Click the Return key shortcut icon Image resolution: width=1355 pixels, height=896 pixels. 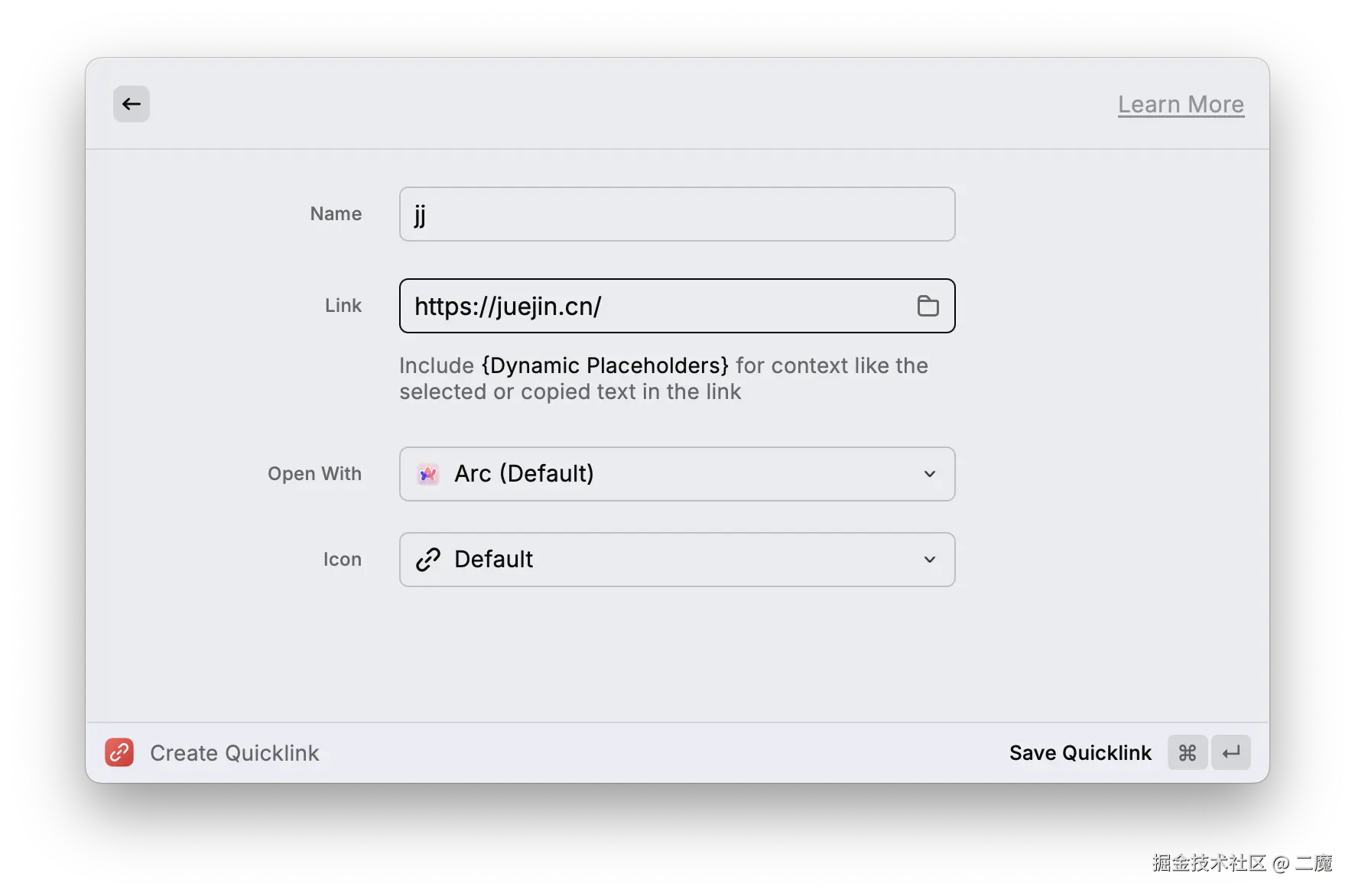(1231, 753)
